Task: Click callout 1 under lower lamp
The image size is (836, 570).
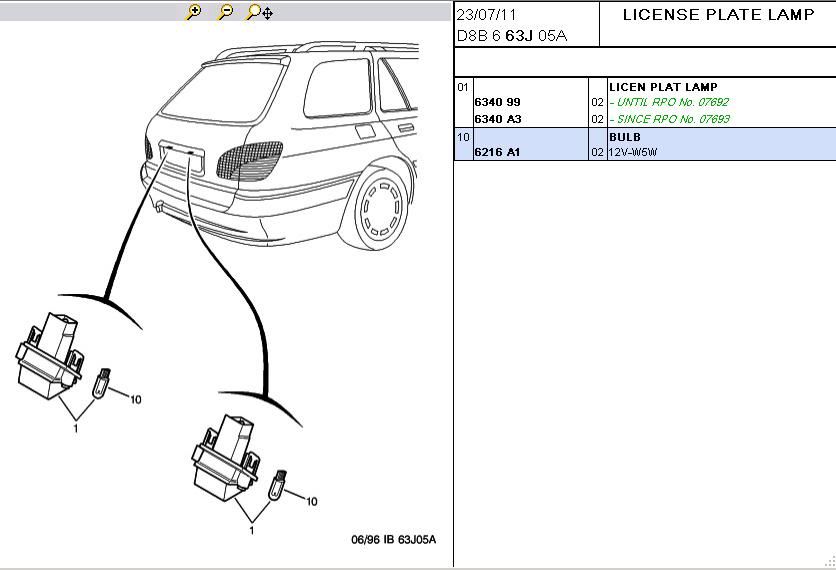Action: (x=251, y=530)
